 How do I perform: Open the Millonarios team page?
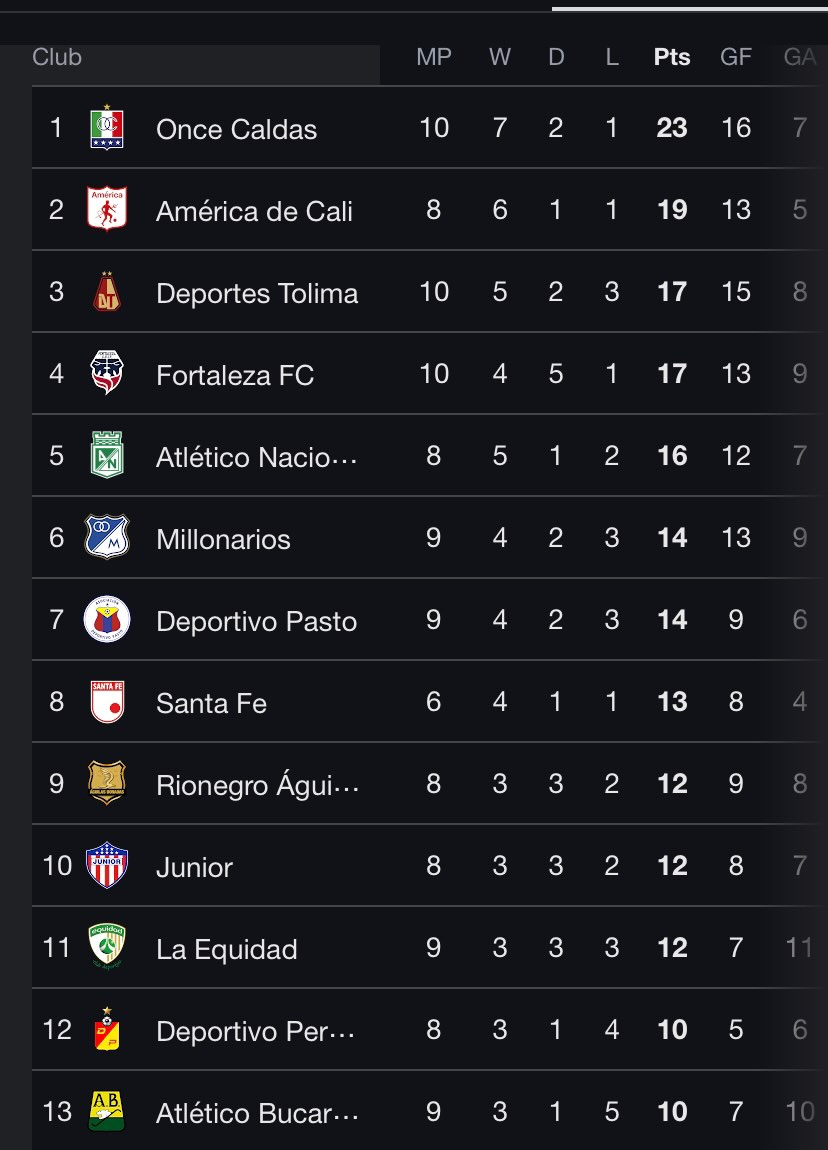click(223, 539)
